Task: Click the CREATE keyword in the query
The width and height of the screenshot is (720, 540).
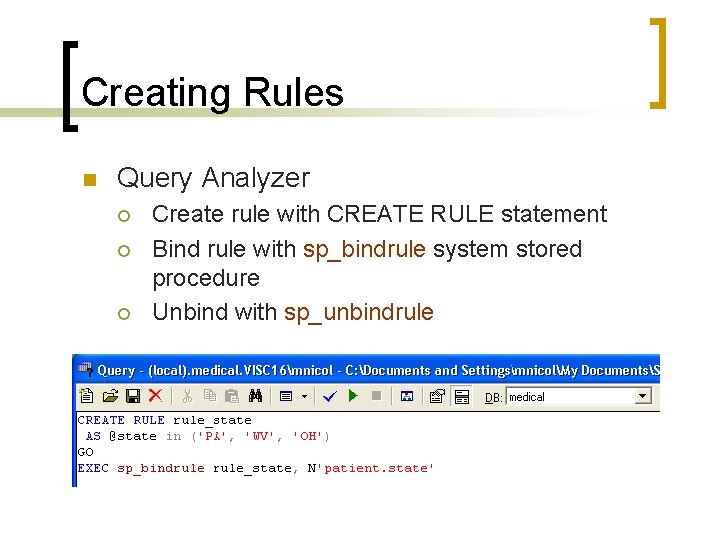Action: 101,420
